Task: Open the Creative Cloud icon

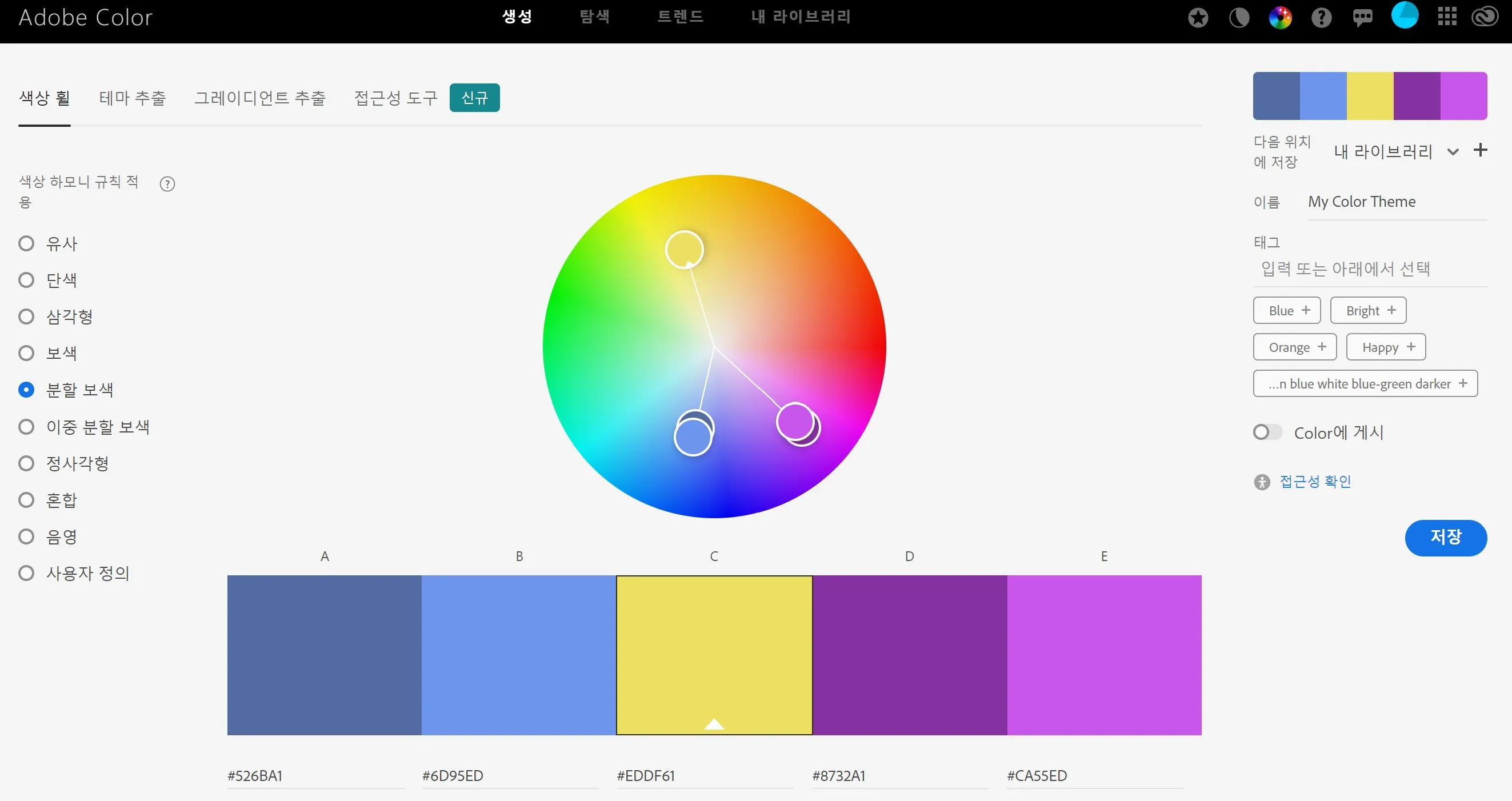Action: [1485, 17]
